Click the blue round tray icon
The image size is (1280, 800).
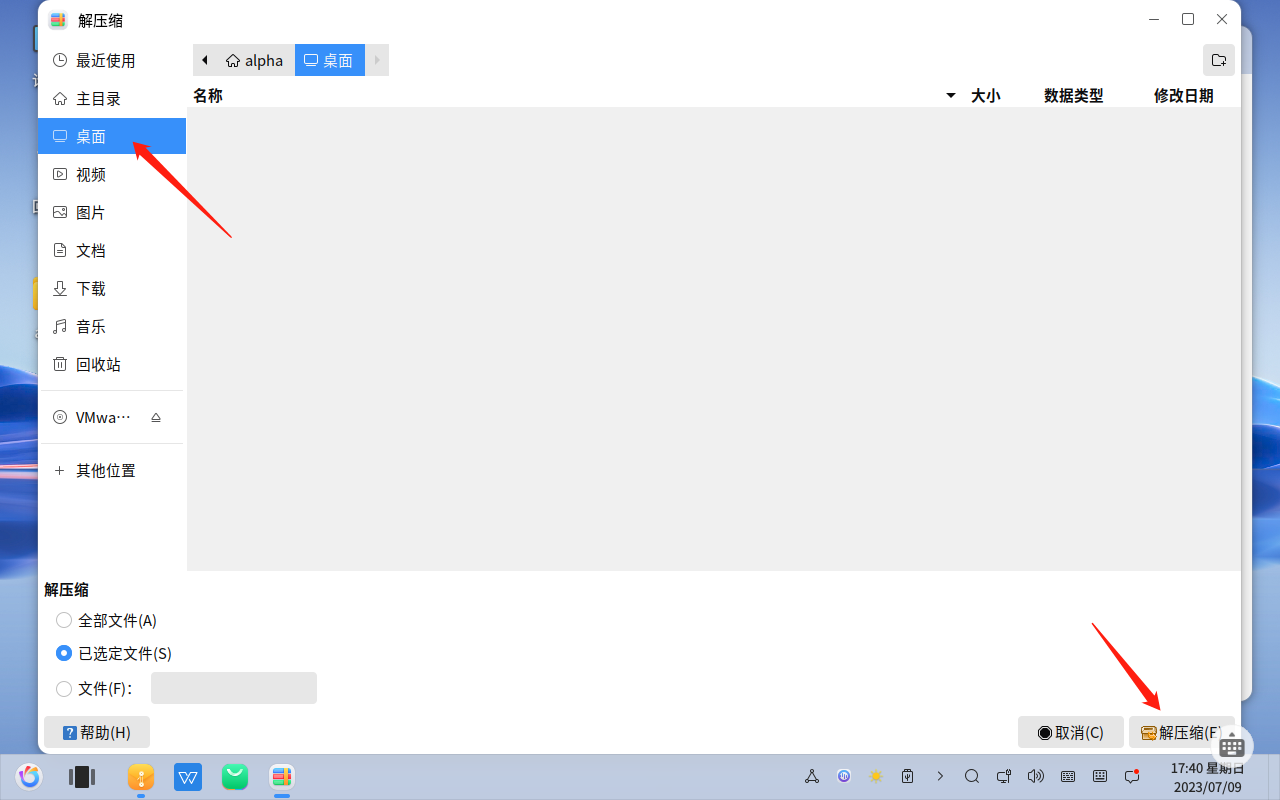(x=844, y=776)
